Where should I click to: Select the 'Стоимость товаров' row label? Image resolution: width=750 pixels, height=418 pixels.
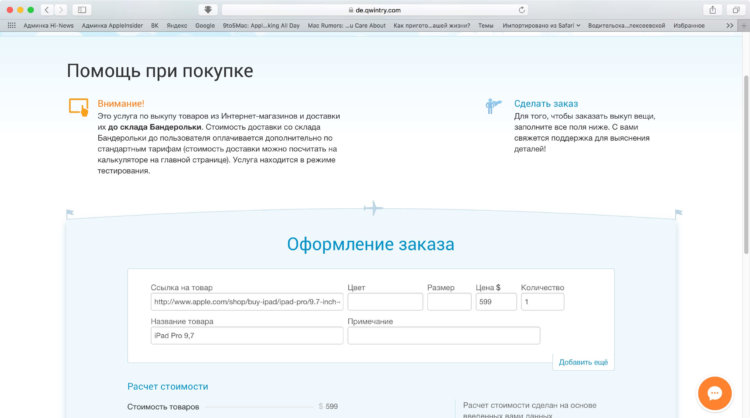(163, 407)
